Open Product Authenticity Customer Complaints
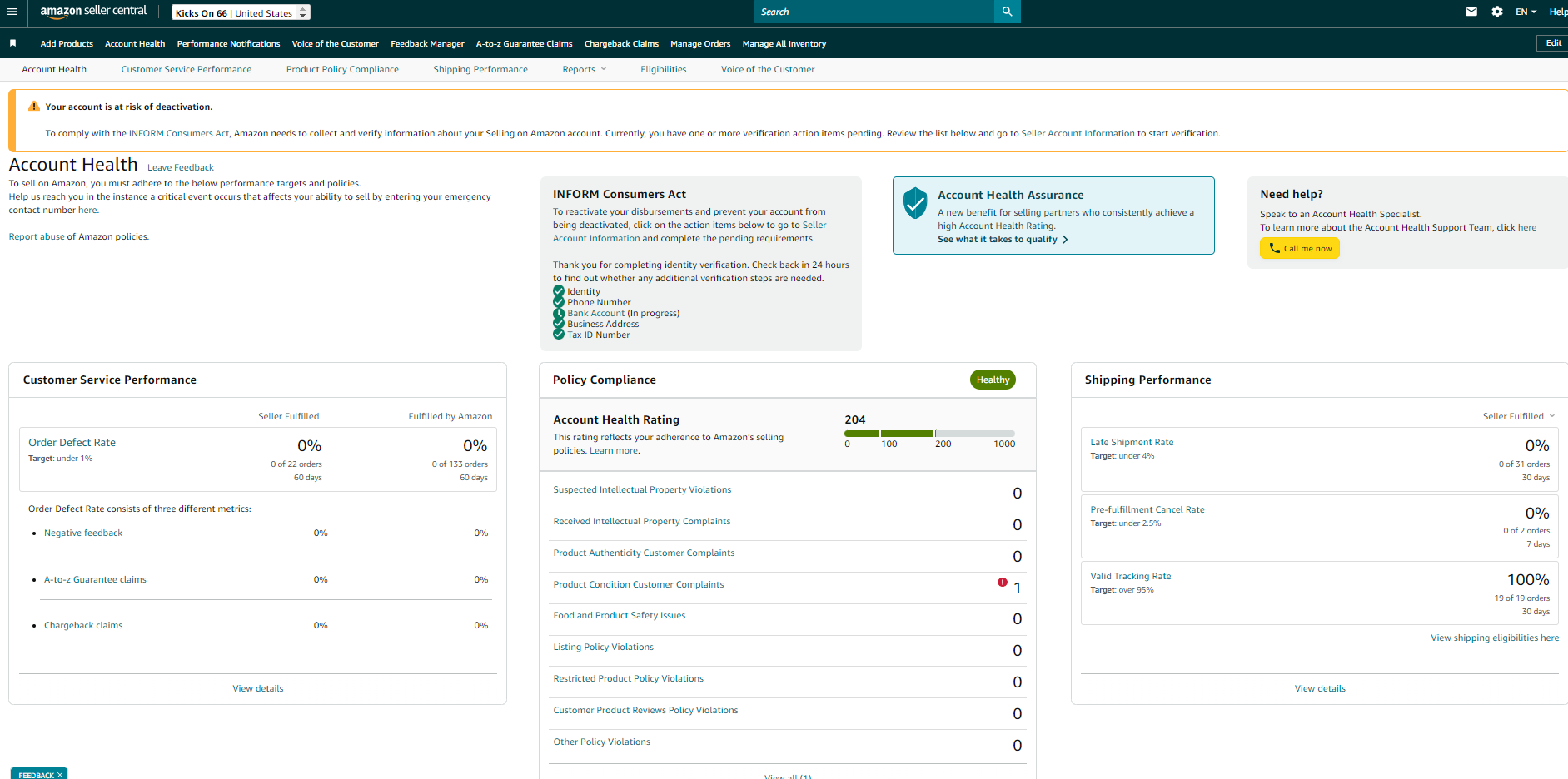This screenshot has width=1568, height=779. pos(644,553)
